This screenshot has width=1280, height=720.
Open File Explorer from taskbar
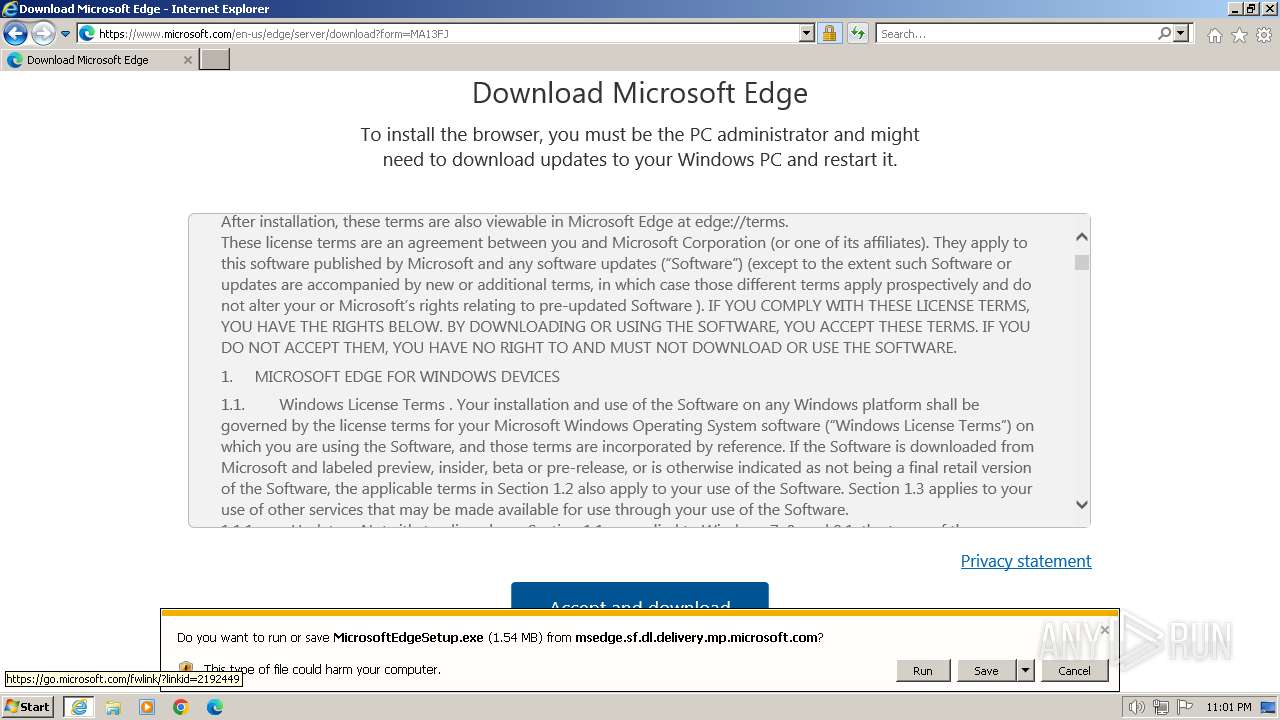pyautogui.click(x=113, y=707)
